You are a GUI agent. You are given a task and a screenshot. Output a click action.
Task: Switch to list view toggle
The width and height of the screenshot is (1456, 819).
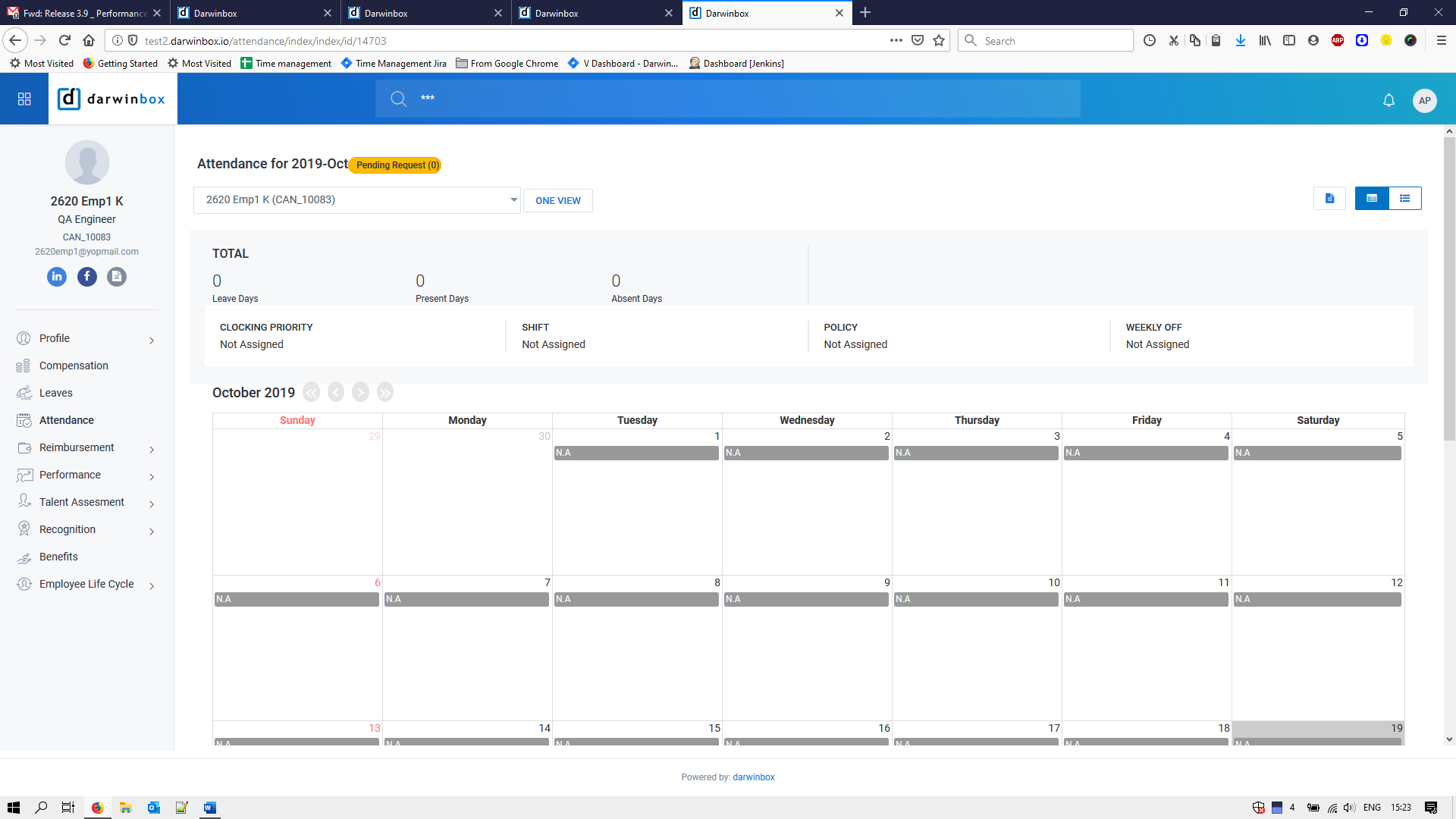pos(1405,199)
